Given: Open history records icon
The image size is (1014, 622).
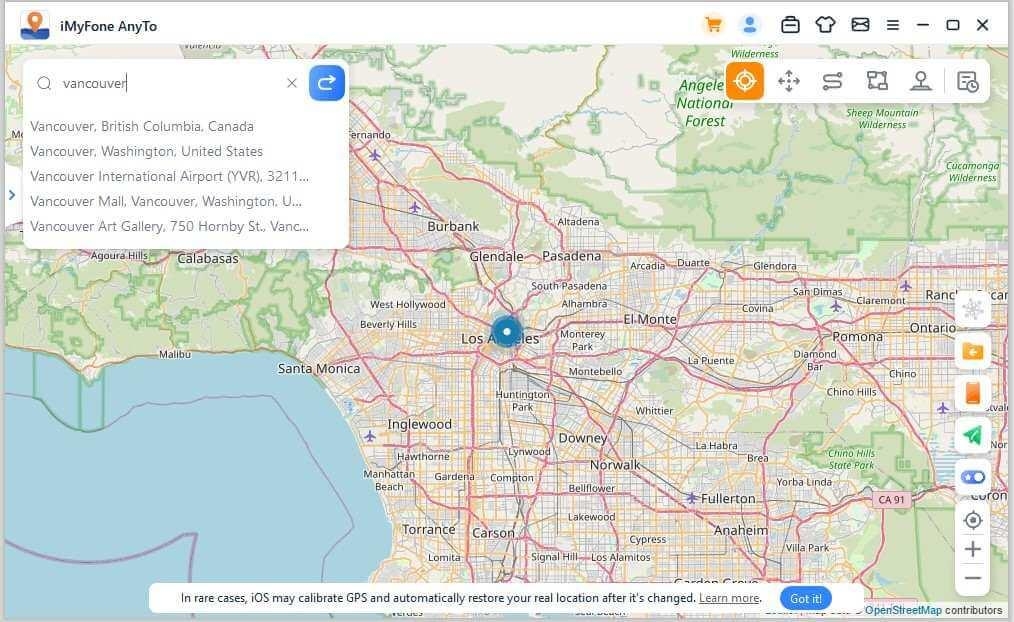Looking at the screenshot, I should pyautogui.click(x=967, y=82).
